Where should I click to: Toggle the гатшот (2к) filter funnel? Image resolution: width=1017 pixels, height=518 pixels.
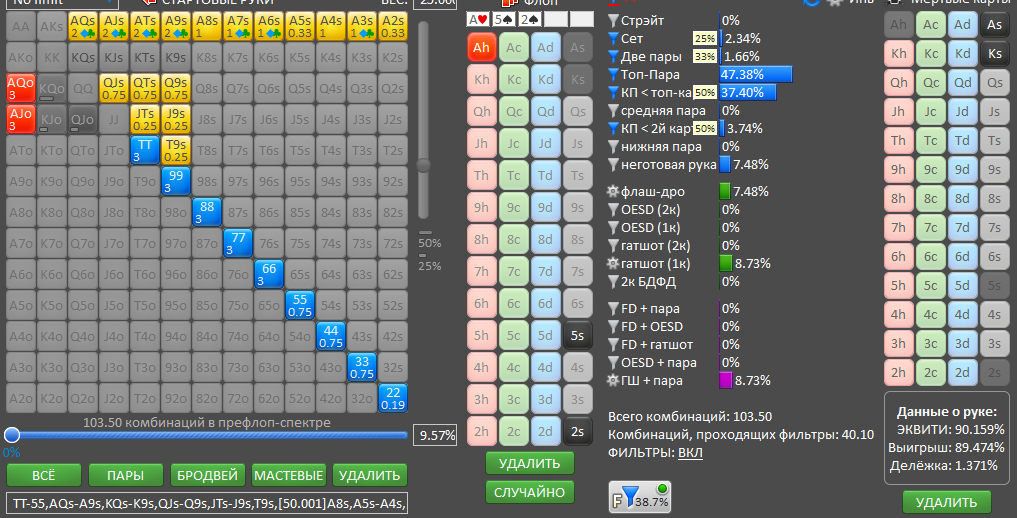pyautogui.click(x=614, y=246)
